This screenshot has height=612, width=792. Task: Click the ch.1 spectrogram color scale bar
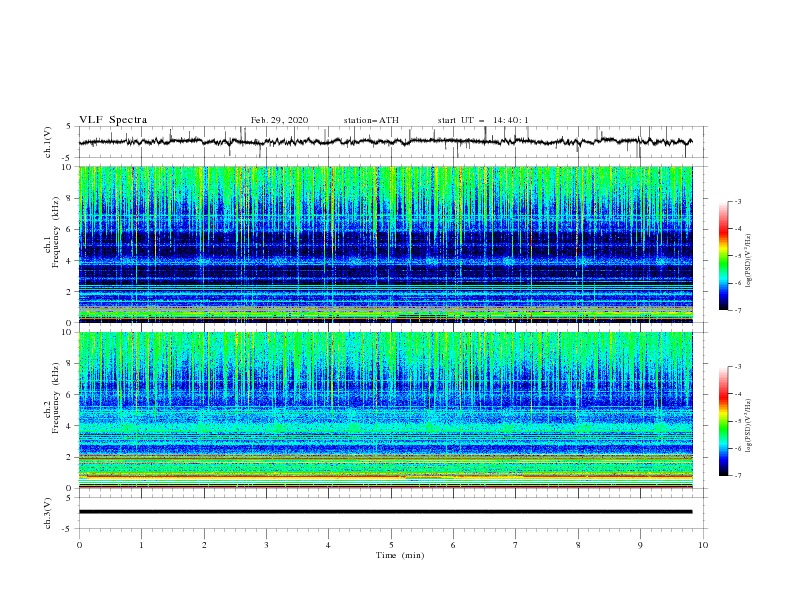pyautogui.click(x=723, y=256)
